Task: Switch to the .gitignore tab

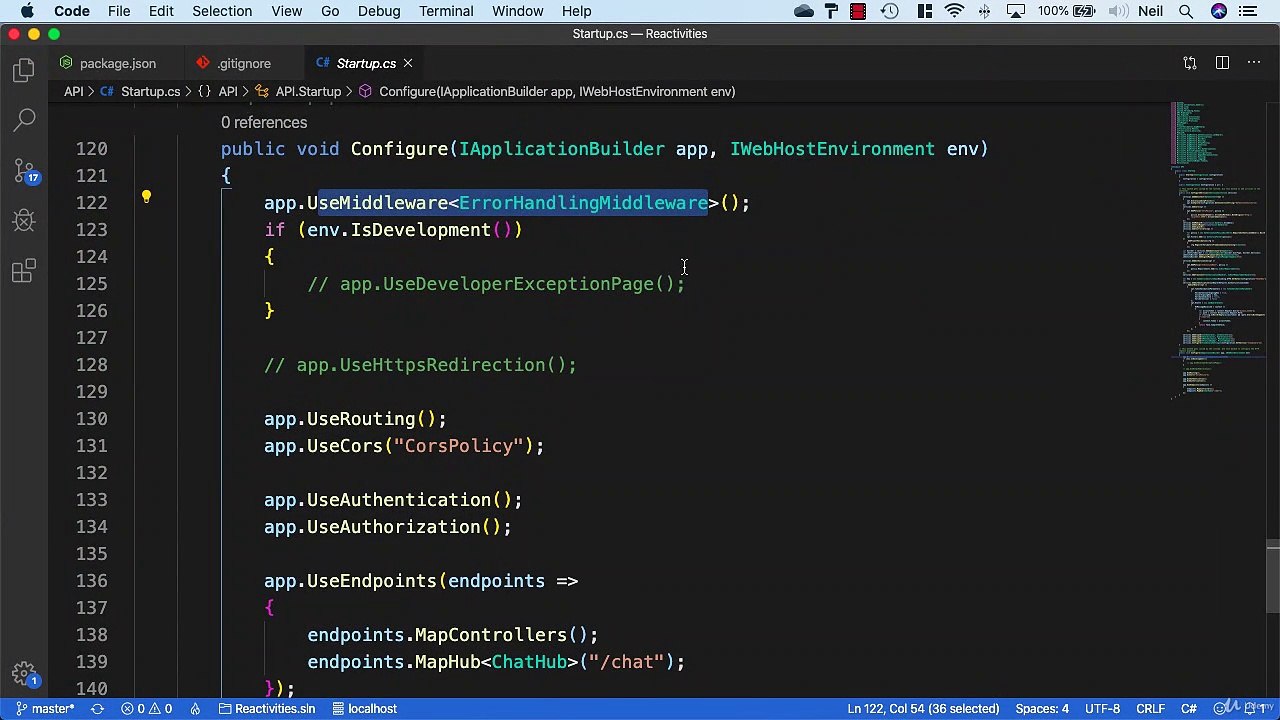Action: 244,63
